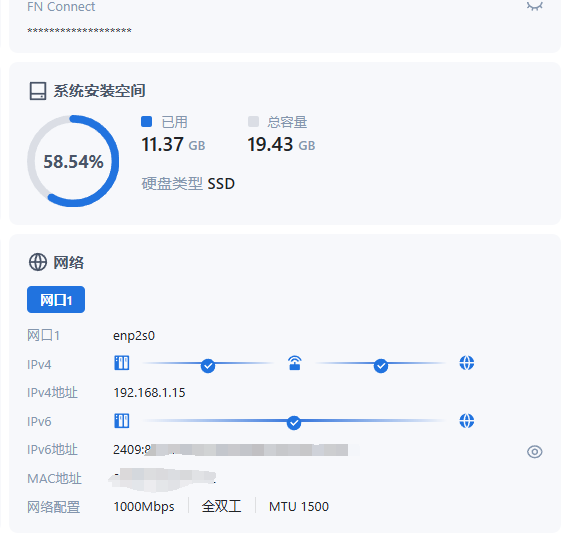573x540 pixels.
Task: Click the 1000Mbps network speed text
Action: click(x=144, y=507)
